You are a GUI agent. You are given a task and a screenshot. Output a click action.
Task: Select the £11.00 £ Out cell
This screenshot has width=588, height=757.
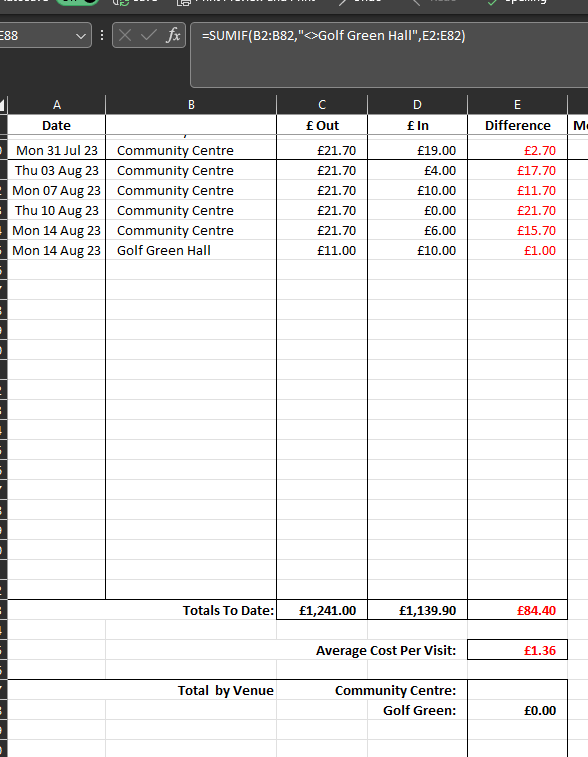322,251
